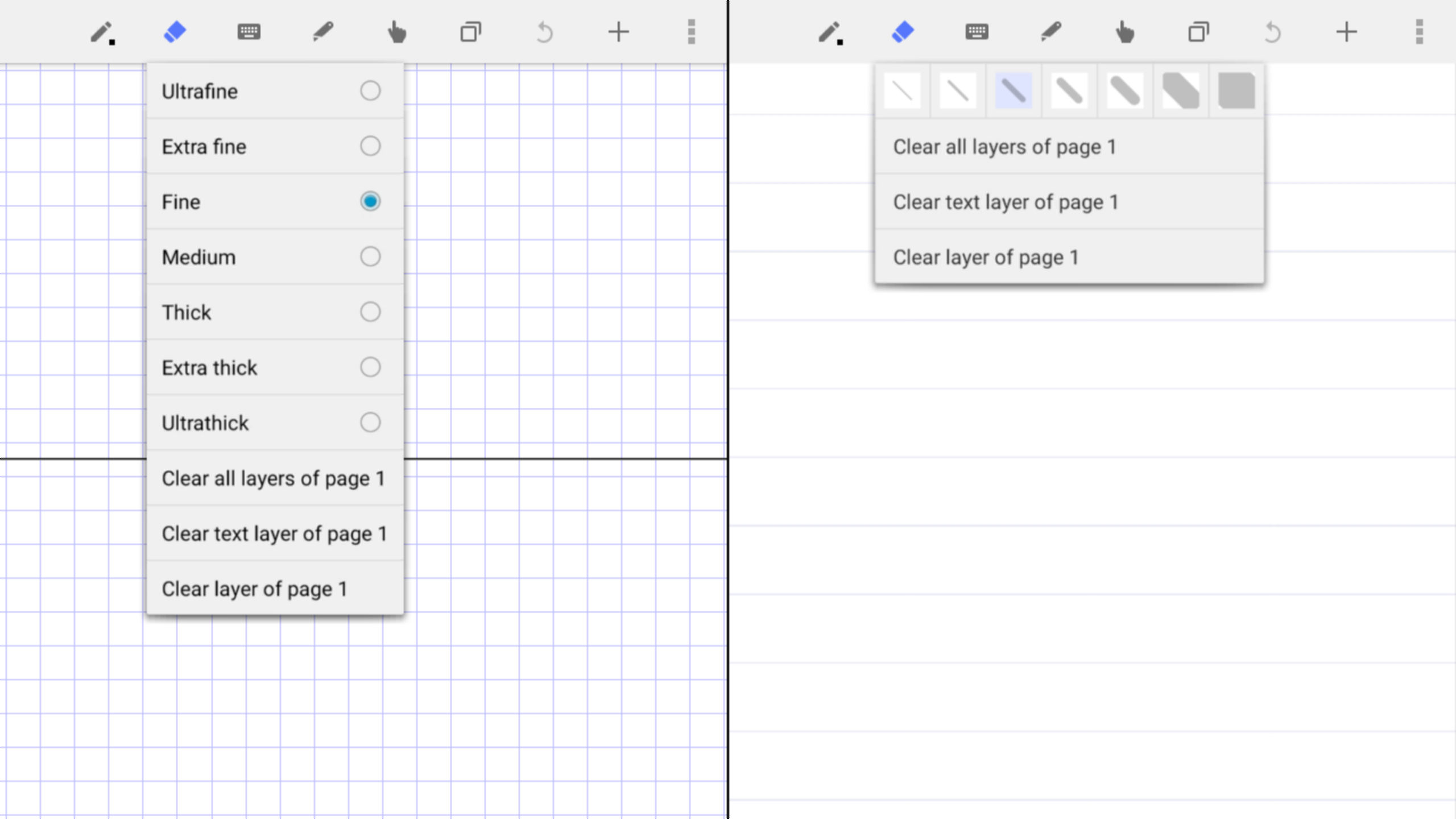Click the plus icon to add a page
Image resolution: width=1456 pixels, height=819 pixels.
619,32
